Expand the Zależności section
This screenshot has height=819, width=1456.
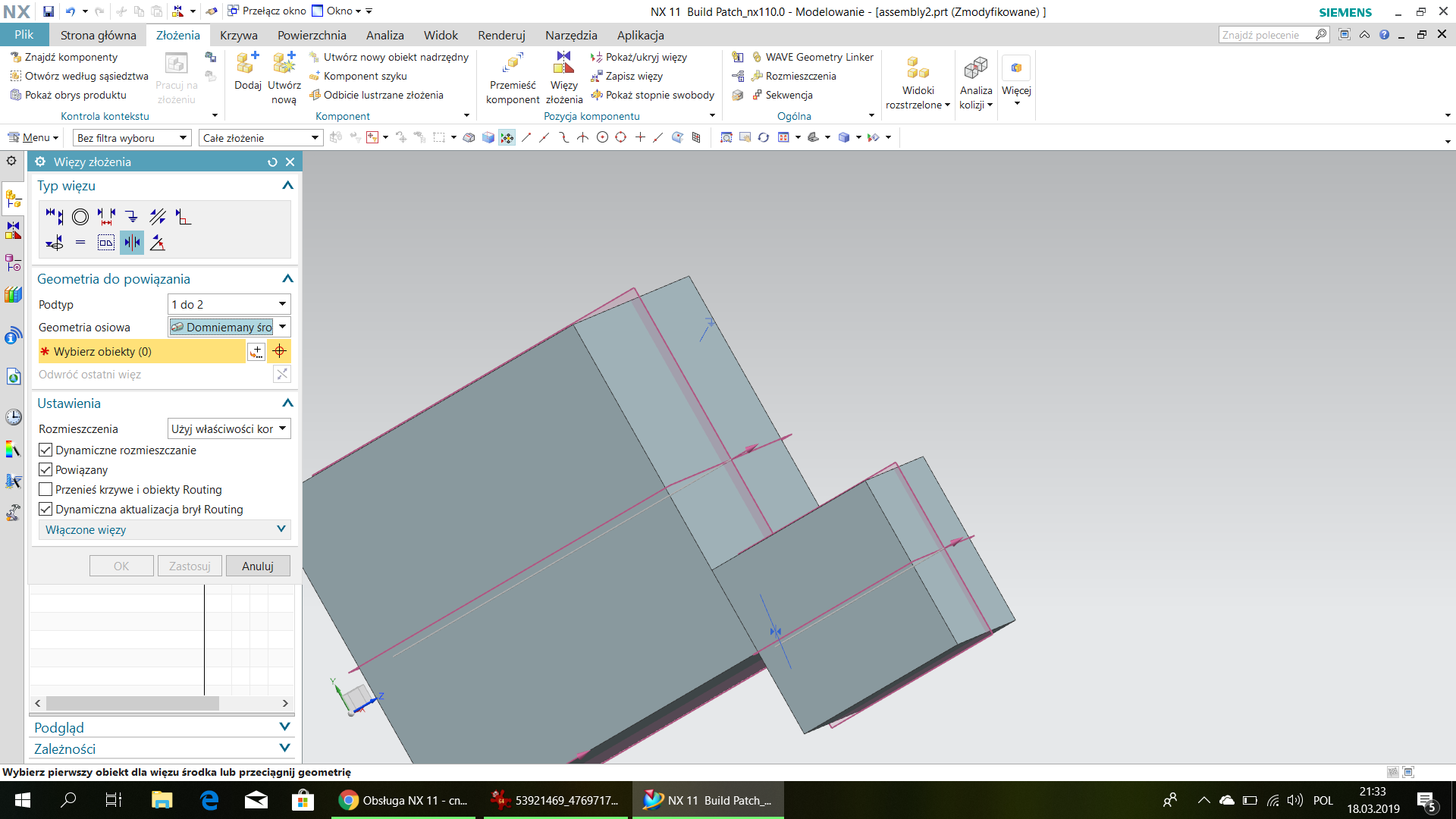click(162, 748)
